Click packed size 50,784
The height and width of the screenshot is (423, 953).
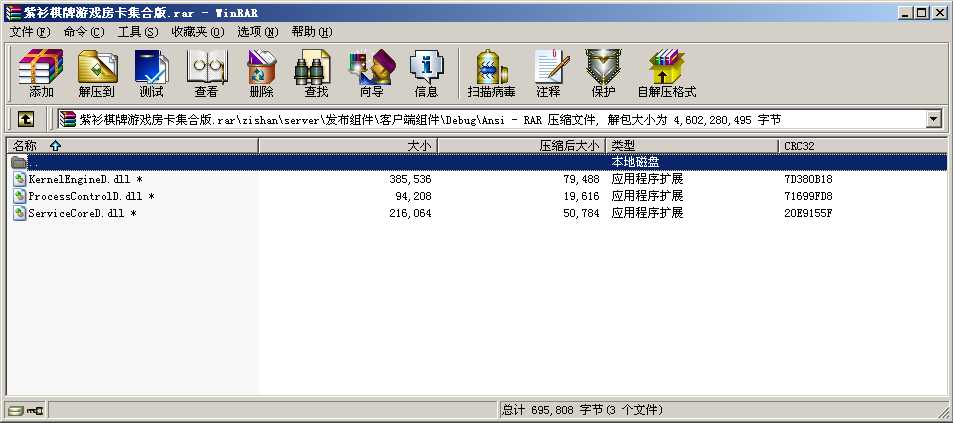(x=581, y=214)
